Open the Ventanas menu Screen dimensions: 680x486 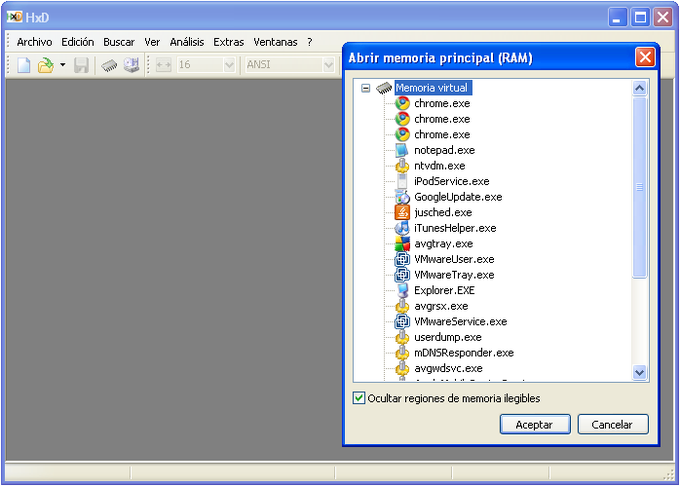[x=275, y=42]
